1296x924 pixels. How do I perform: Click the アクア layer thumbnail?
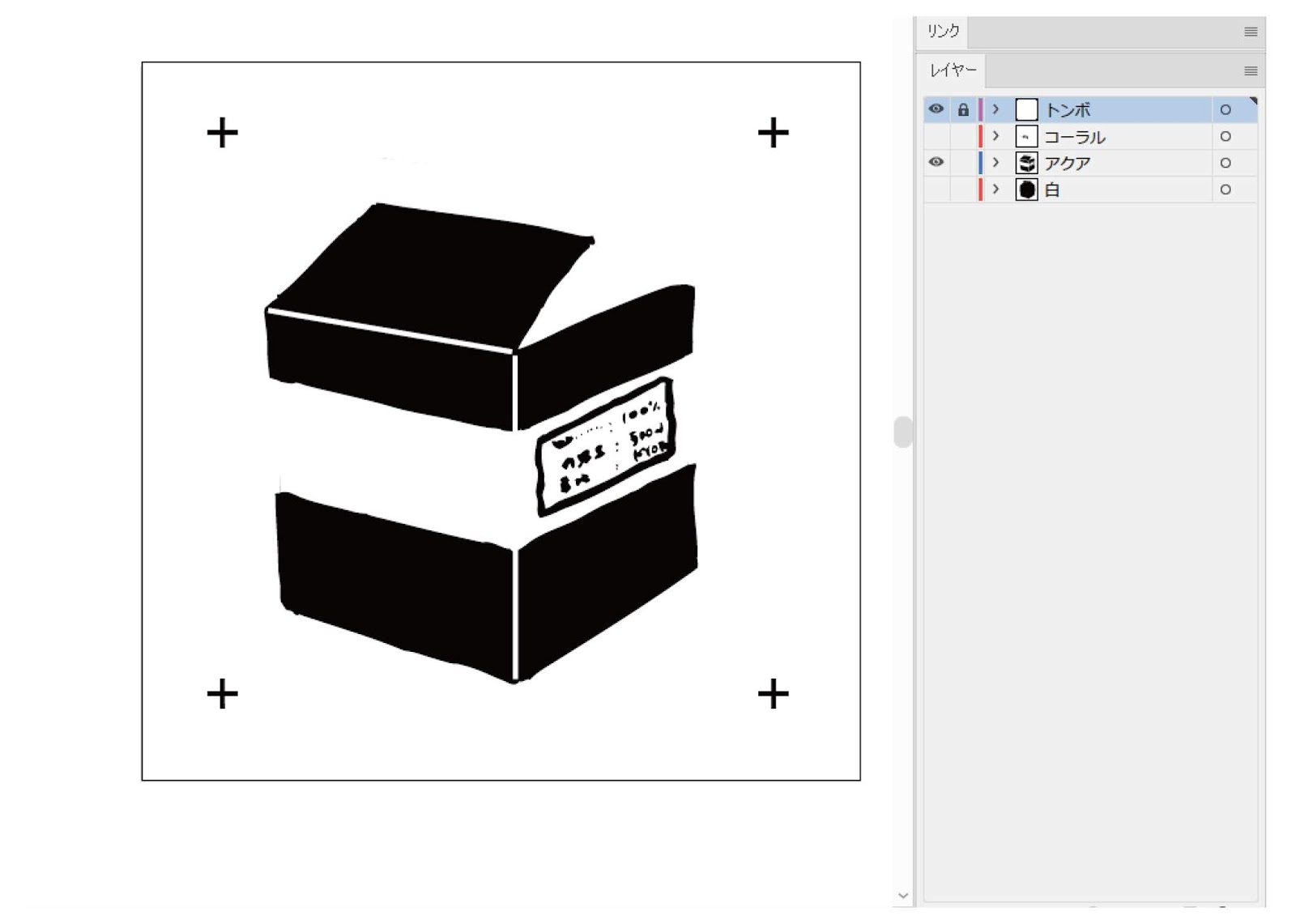click(1026, 163)
